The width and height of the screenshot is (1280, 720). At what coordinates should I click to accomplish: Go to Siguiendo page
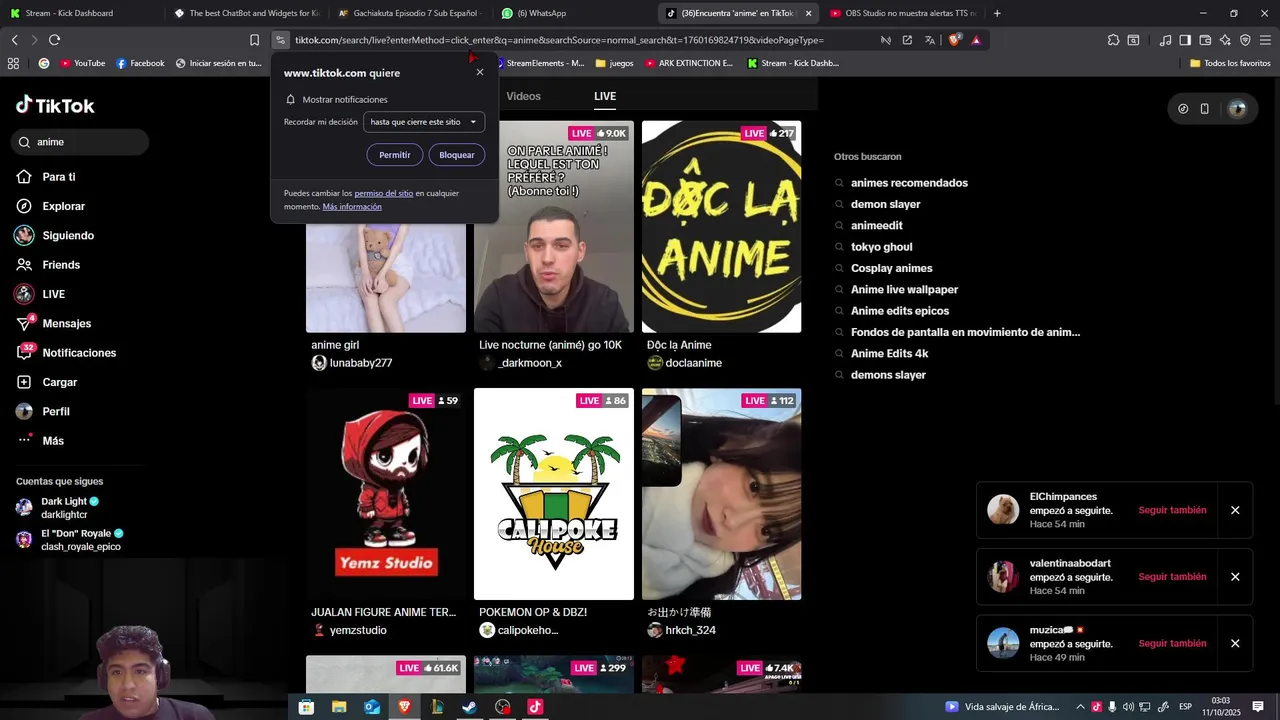[54, 236]
